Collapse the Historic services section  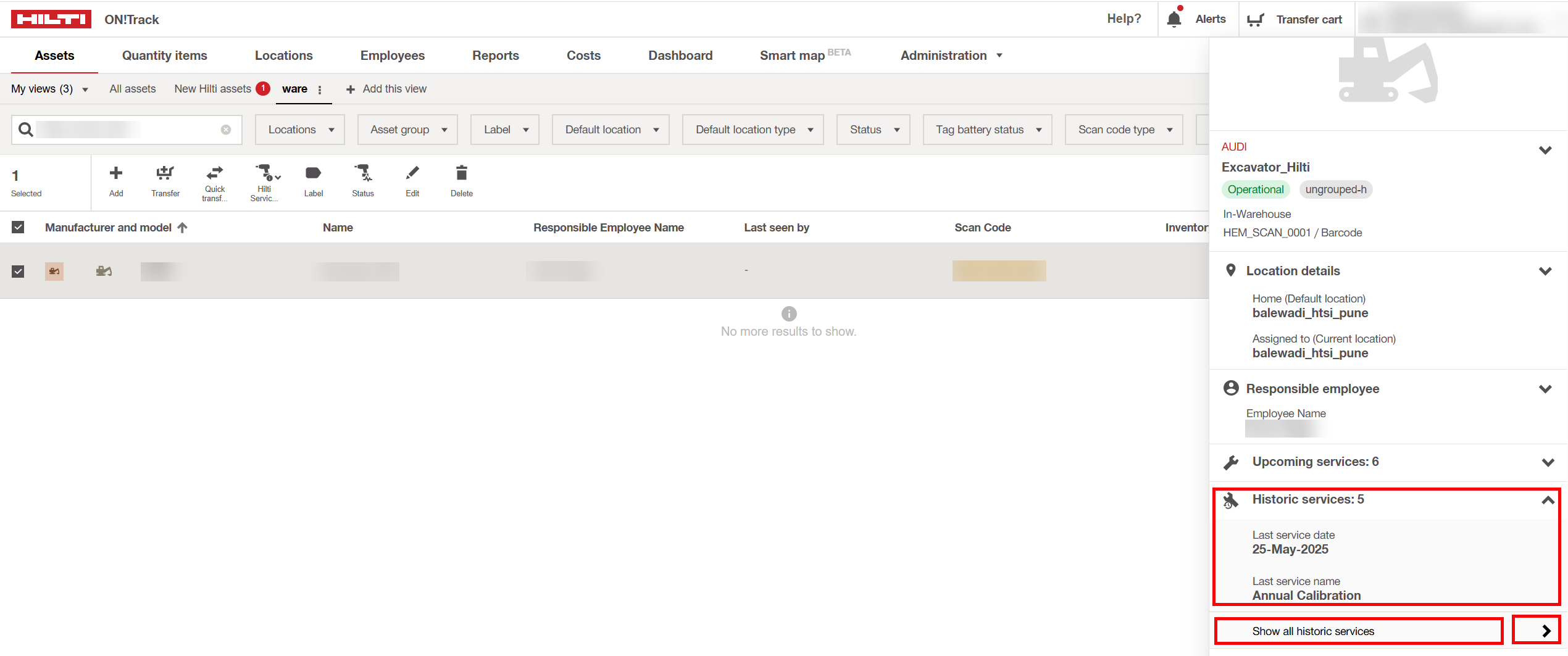point(1547,500)
